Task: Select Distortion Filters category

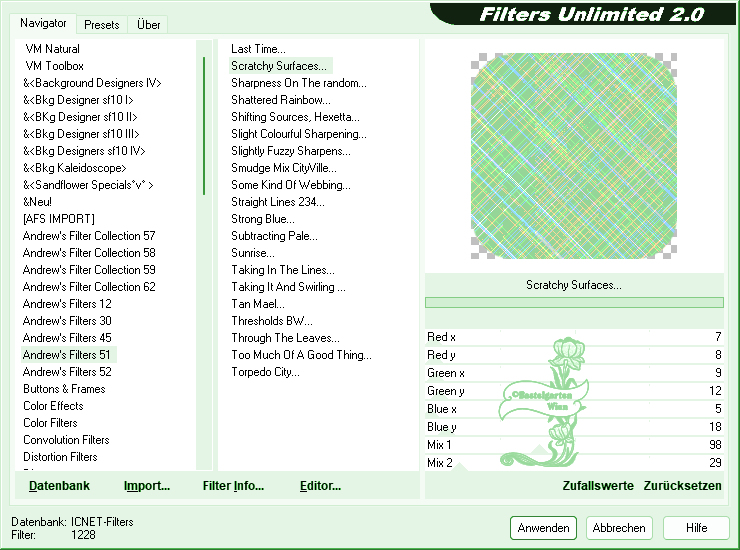Action: [60, 457]
